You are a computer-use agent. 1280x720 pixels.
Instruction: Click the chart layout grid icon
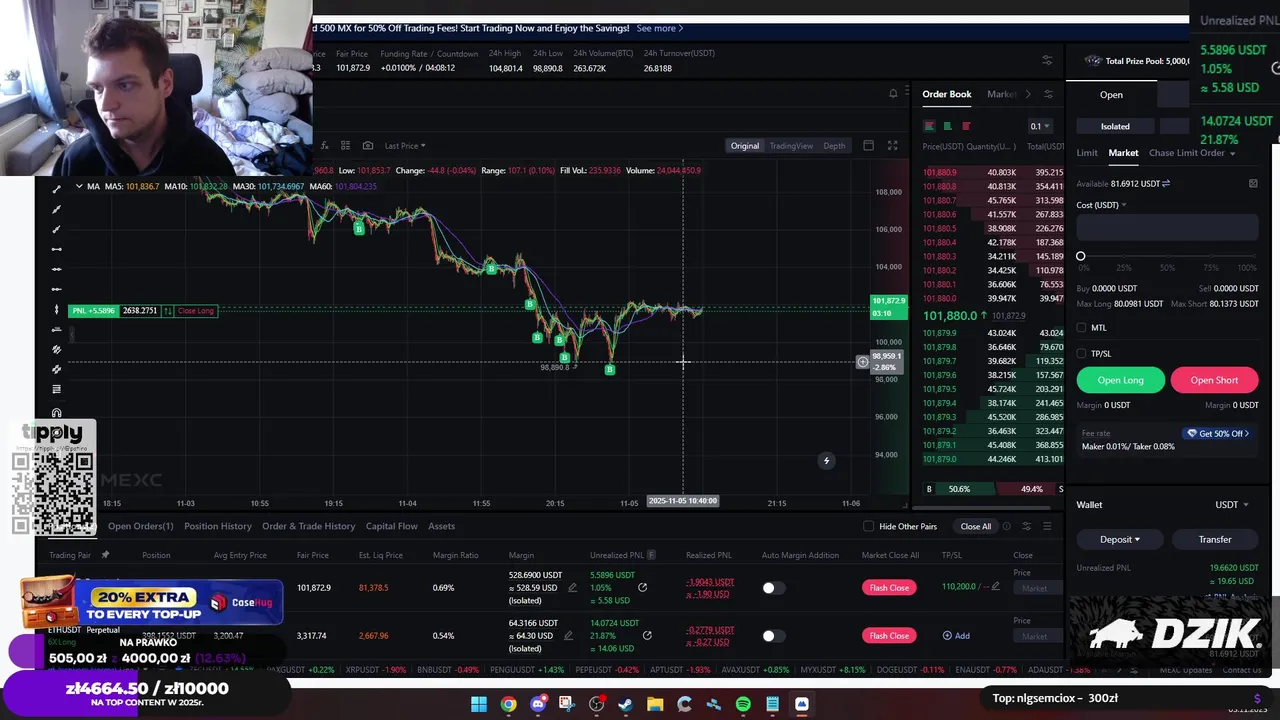pyautogui.click(x=345, y=146)
